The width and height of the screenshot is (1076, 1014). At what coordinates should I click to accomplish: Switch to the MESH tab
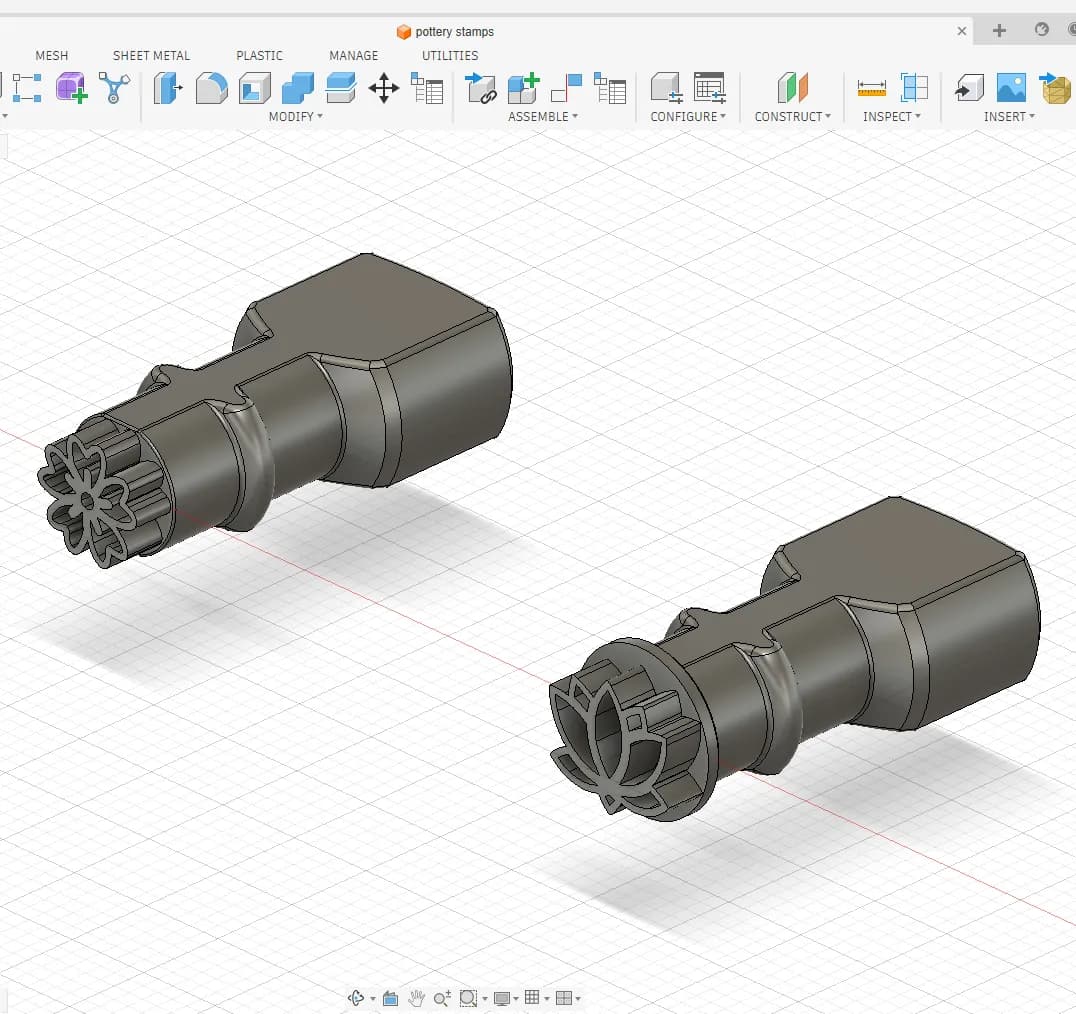[x=51, y=56]
